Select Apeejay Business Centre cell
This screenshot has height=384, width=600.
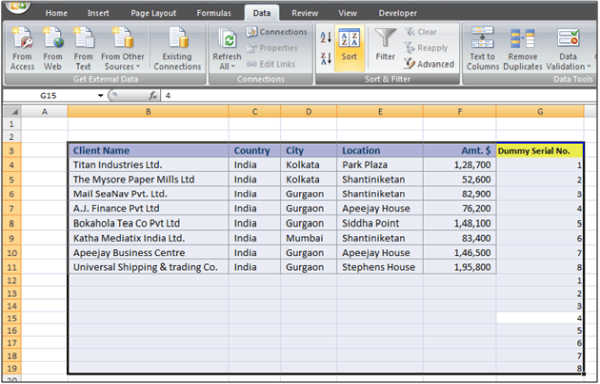(148, 252)
